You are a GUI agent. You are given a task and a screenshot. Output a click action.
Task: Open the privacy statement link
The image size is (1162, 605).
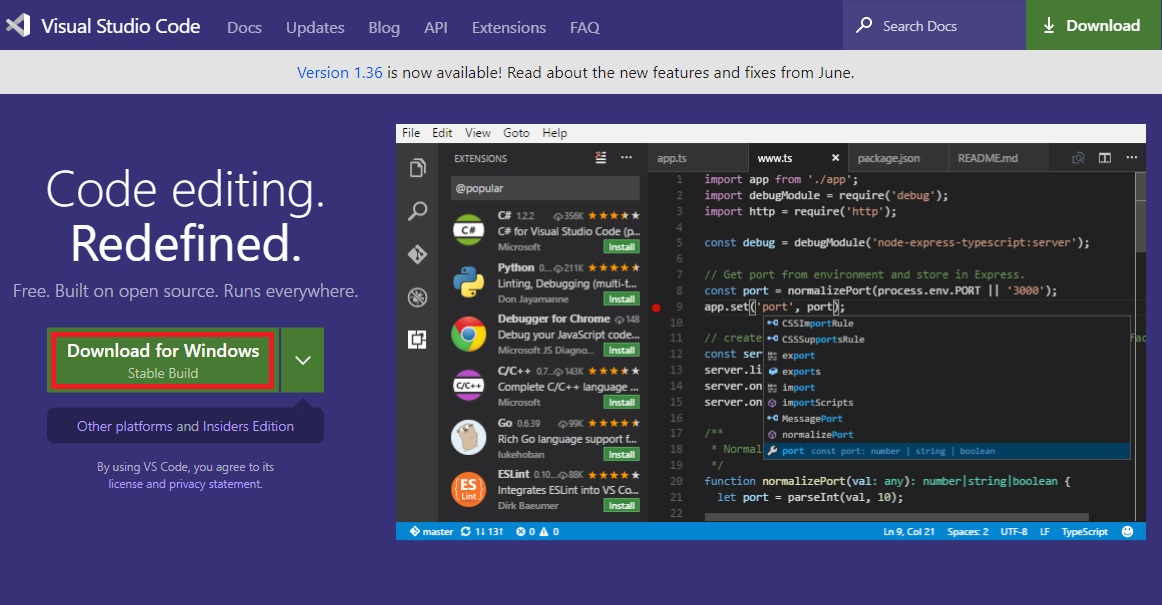pyautogui.click(x=216, y=484)
